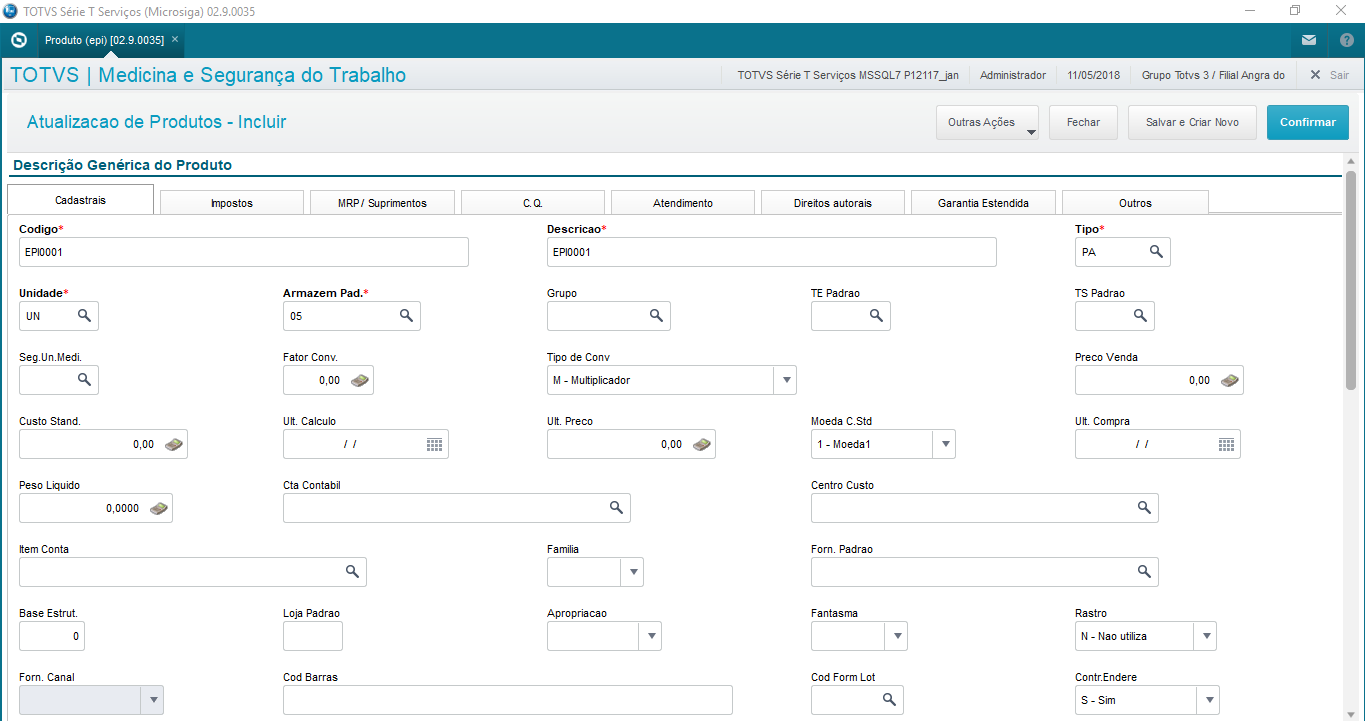Image resolution: width=1365 pixels, height=721 pixels.
Task: Open Cta Contabil lookup magnifier
Action: (617, 508)
